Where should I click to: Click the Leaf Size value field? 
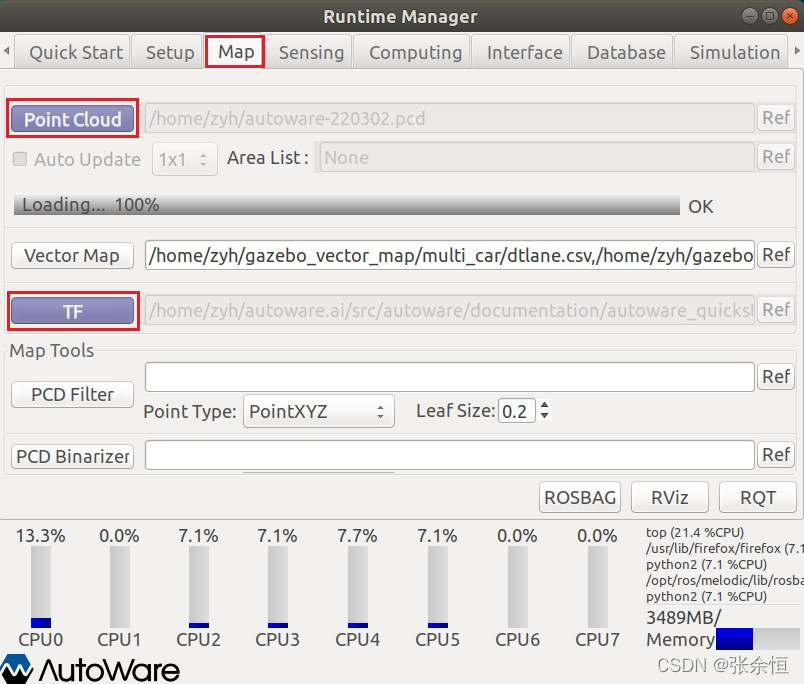516,411
